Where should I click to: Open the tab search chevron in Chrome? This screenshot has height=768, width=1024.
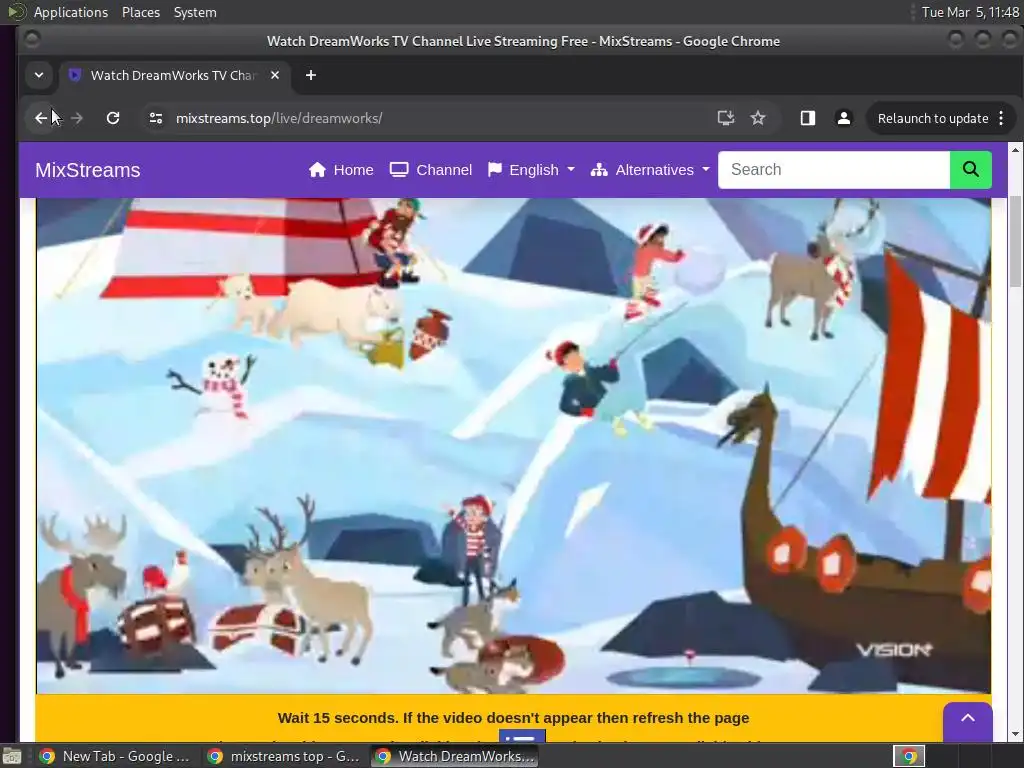tap(39, 75)
